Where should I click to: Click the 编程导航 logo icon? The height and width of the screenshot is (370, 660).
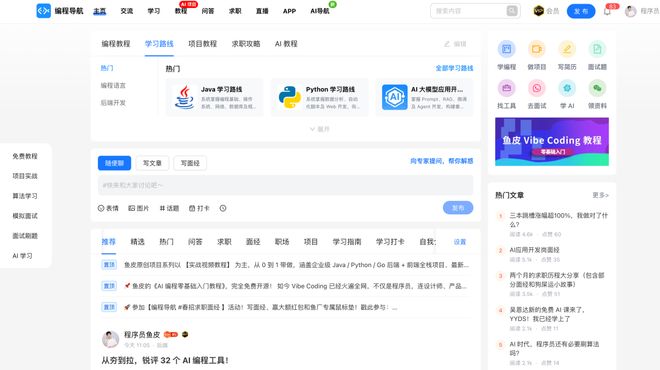(43, 11)
